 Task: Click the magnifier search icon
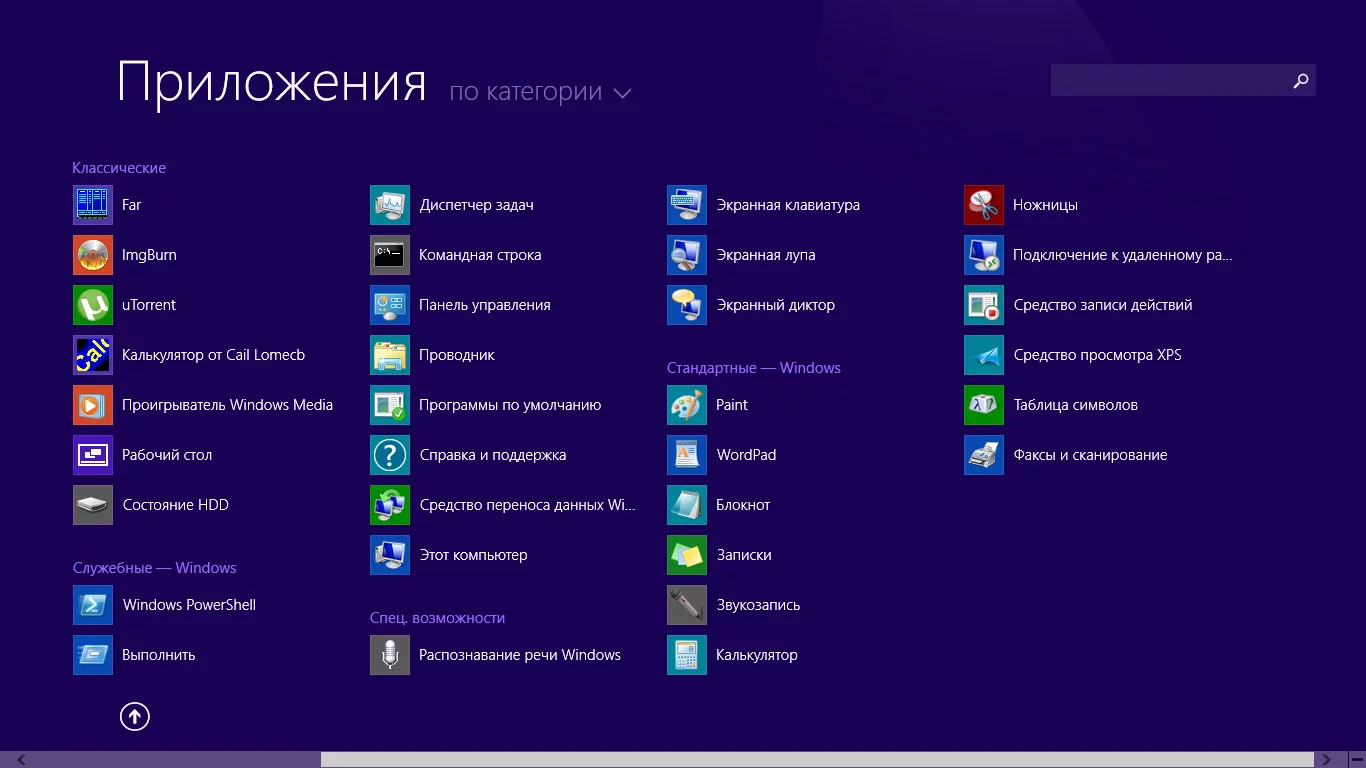tap(1301, 81)
